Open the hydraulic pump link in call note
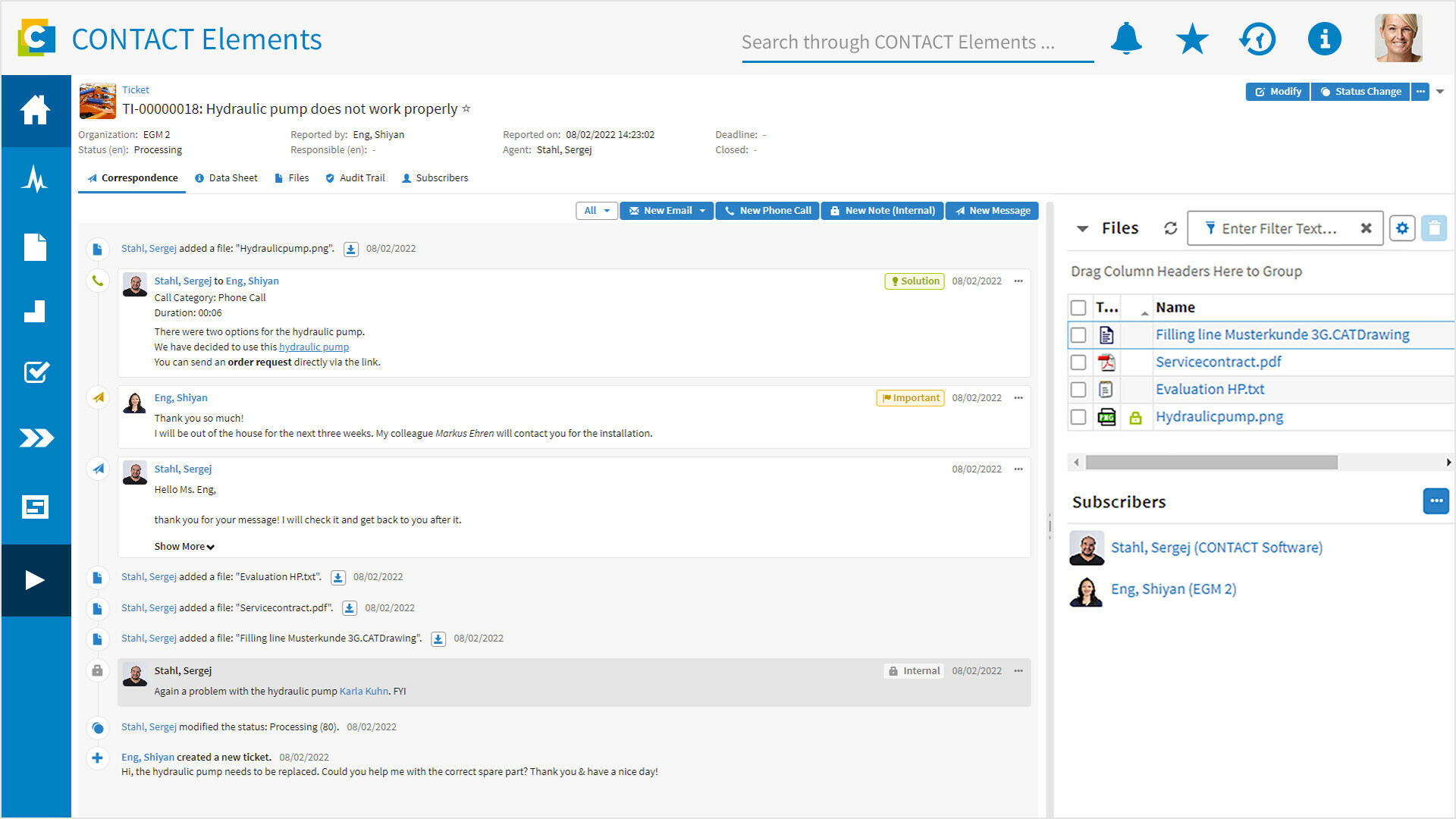This screenshot has width=1456, height=819. click(314, 347)
